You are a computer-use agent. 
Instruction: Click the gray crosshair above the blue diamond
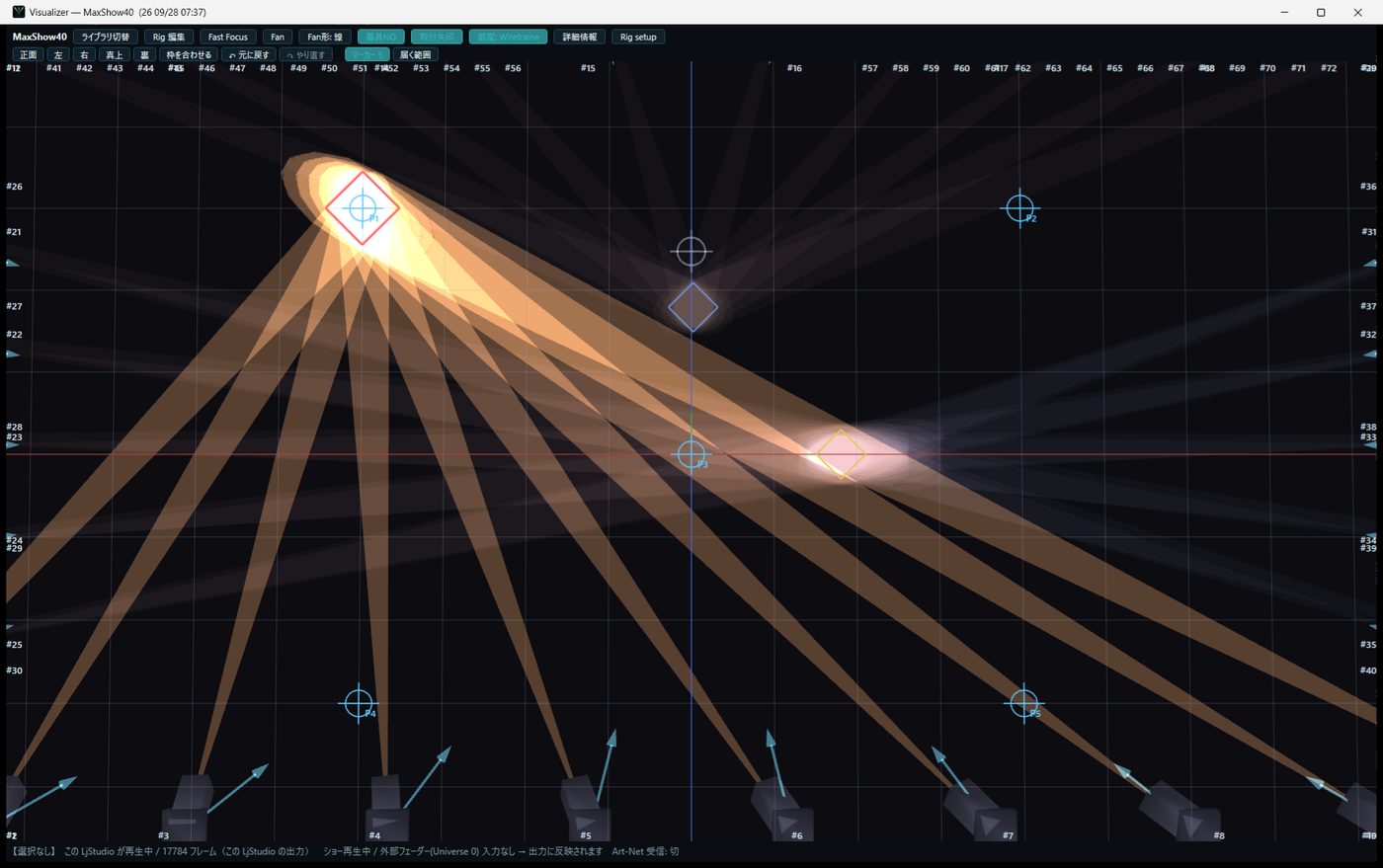pos(691,252)
